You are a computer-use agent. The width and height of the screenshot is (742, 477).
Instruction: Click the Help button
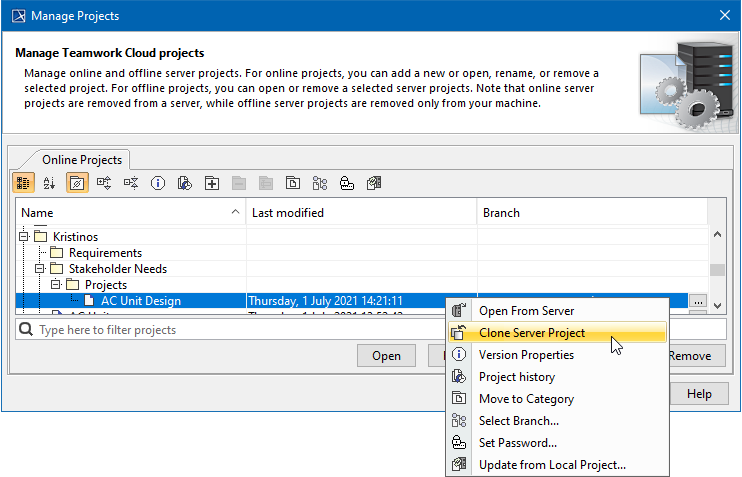click(699, 394)
